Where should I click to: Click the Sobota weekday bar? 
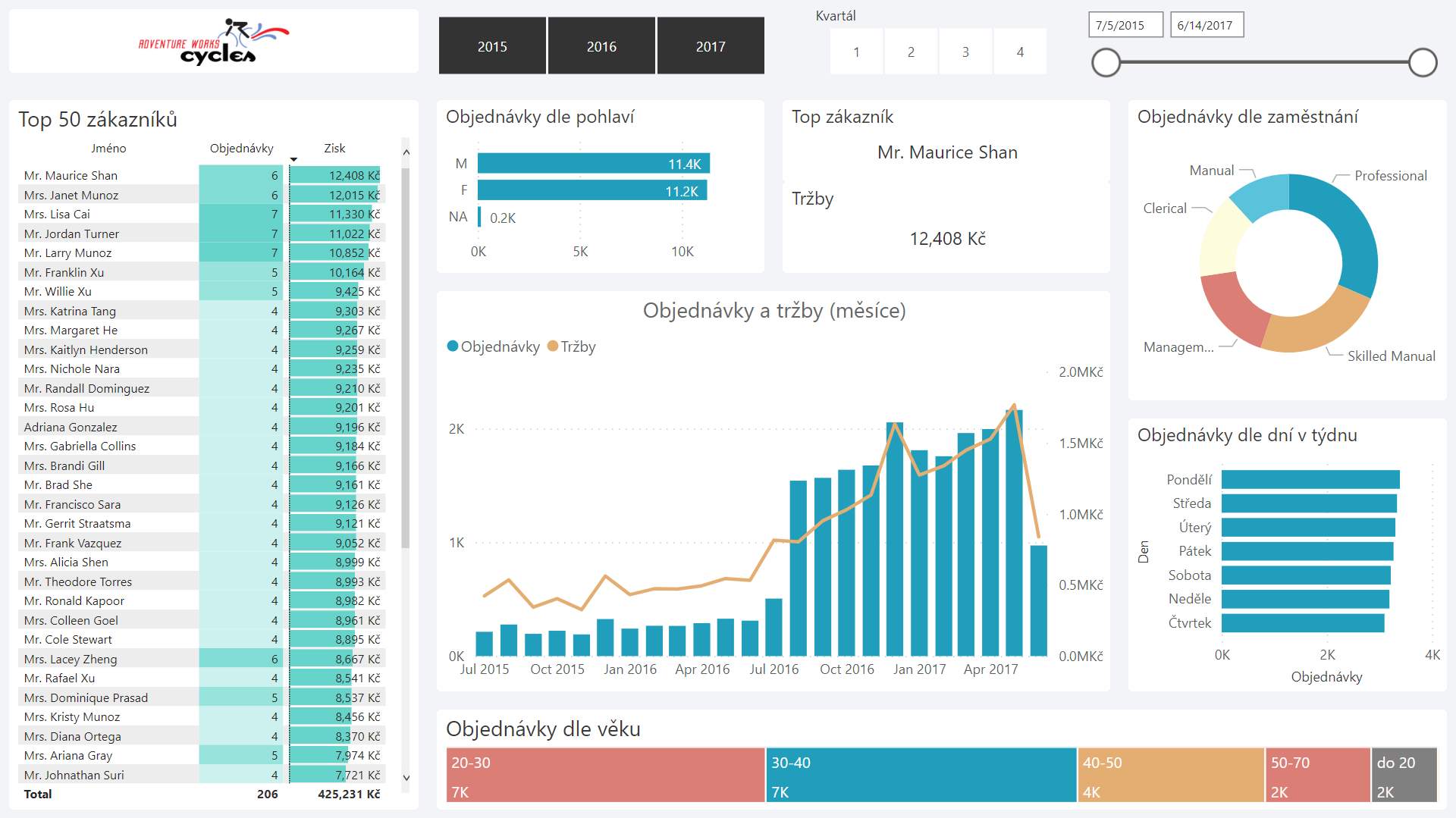pos(1306,575)
